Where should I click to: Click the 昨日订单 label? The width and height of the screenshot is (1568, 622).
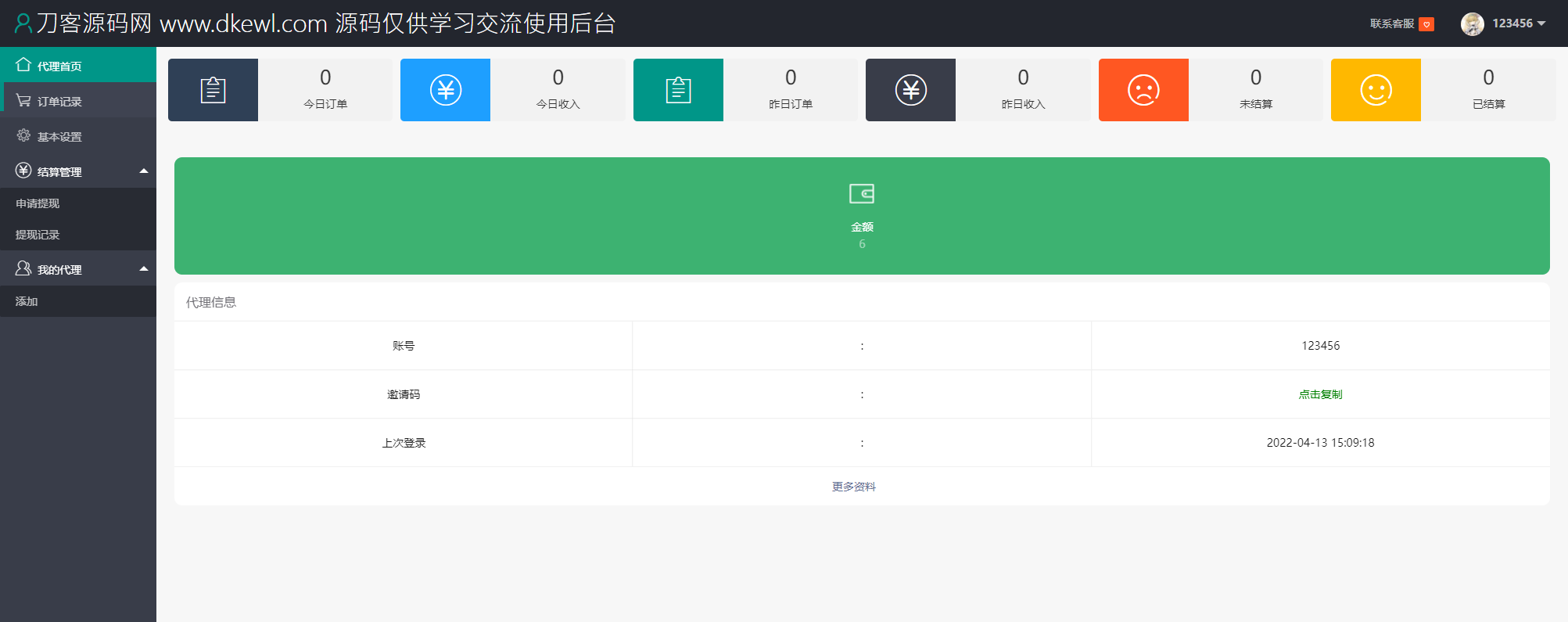(x=791, y=104)
